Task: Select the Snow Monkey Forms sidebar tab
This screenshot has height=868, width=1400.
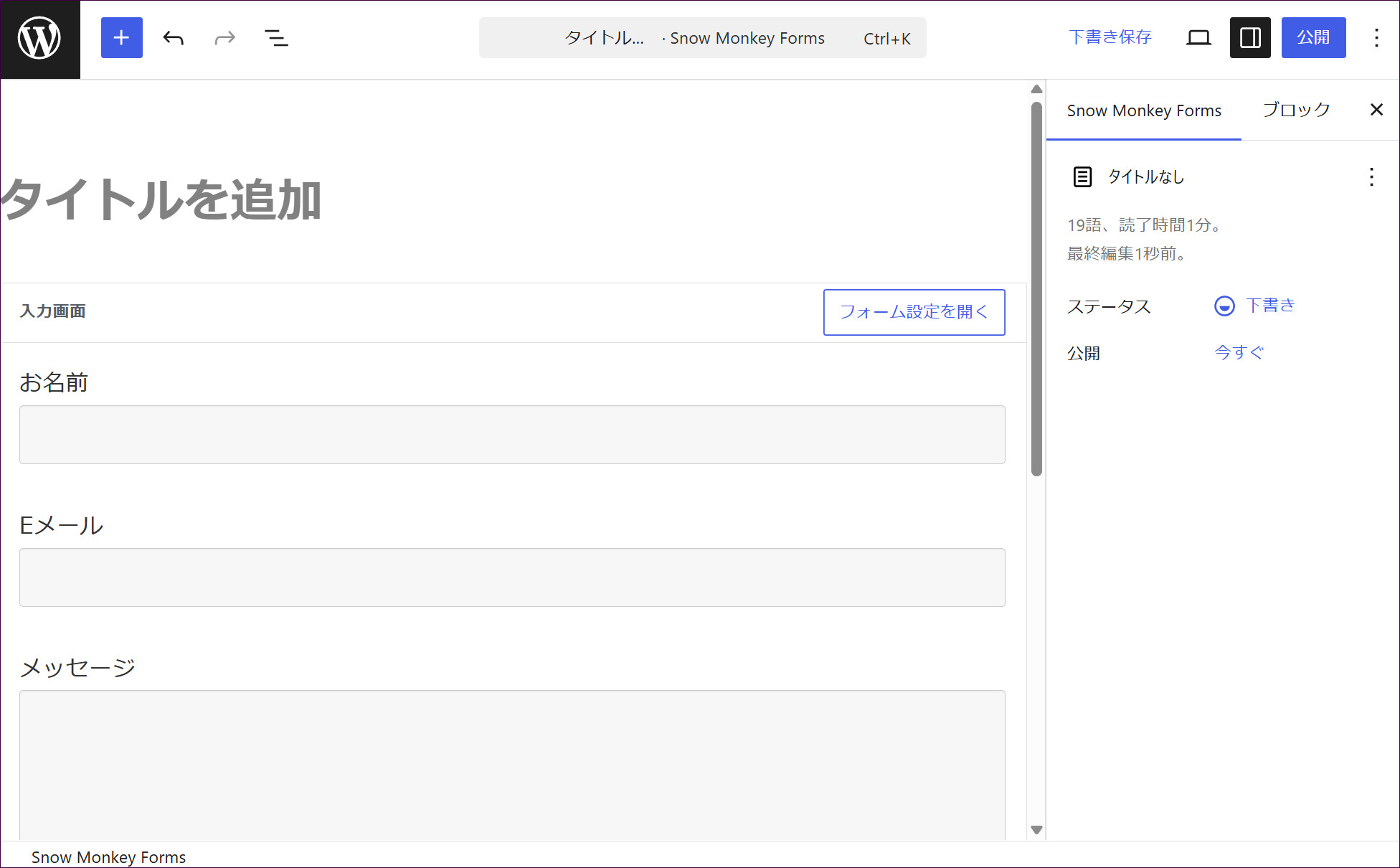Action: [1144, 110]
